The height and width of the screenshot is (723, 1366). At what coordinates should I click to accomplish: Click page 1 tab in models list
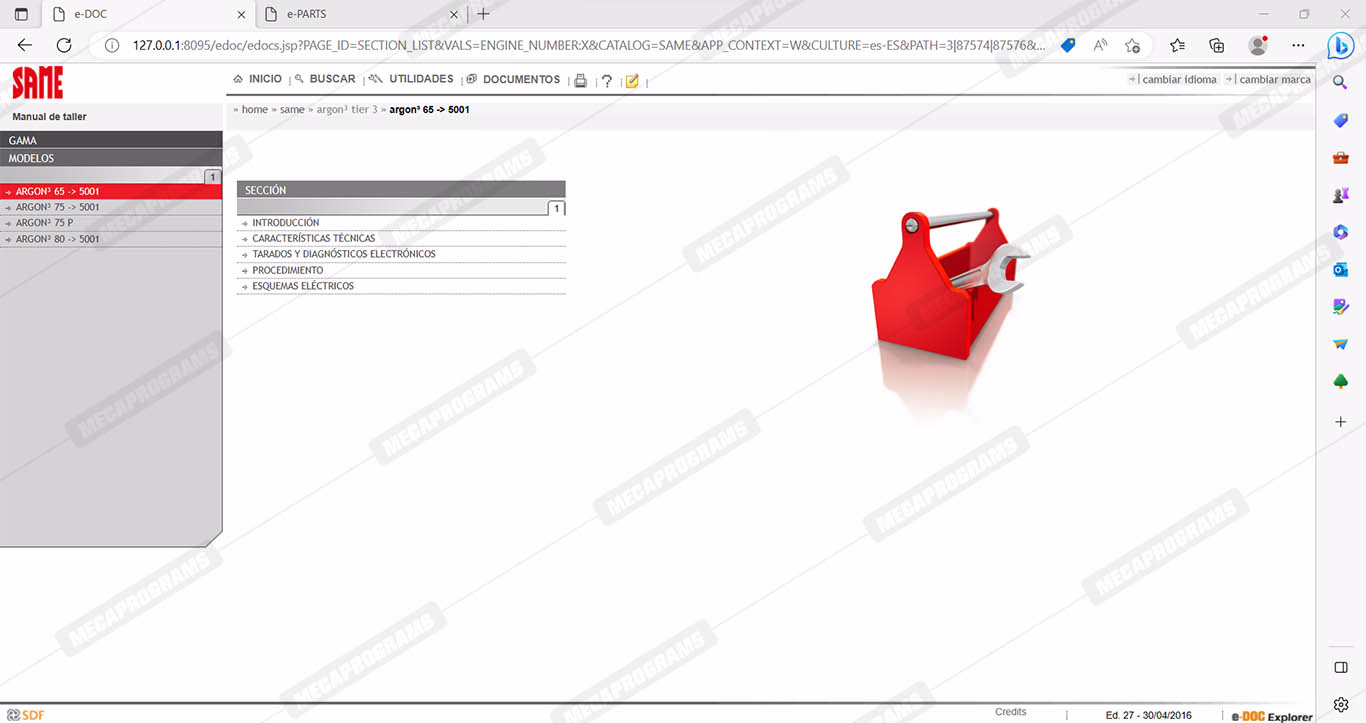[x=212, y=177]
